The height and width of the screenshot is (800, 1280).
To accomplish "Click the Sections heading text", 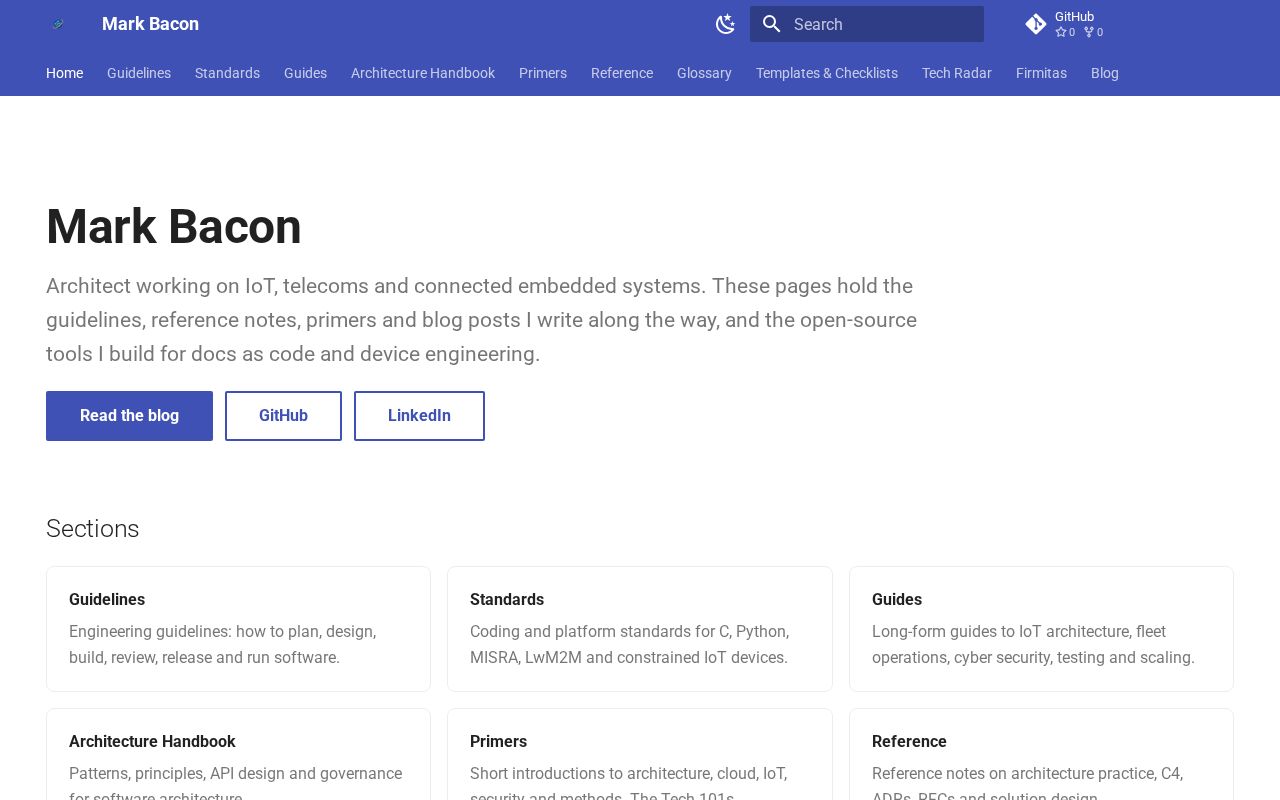I will 93,529.
